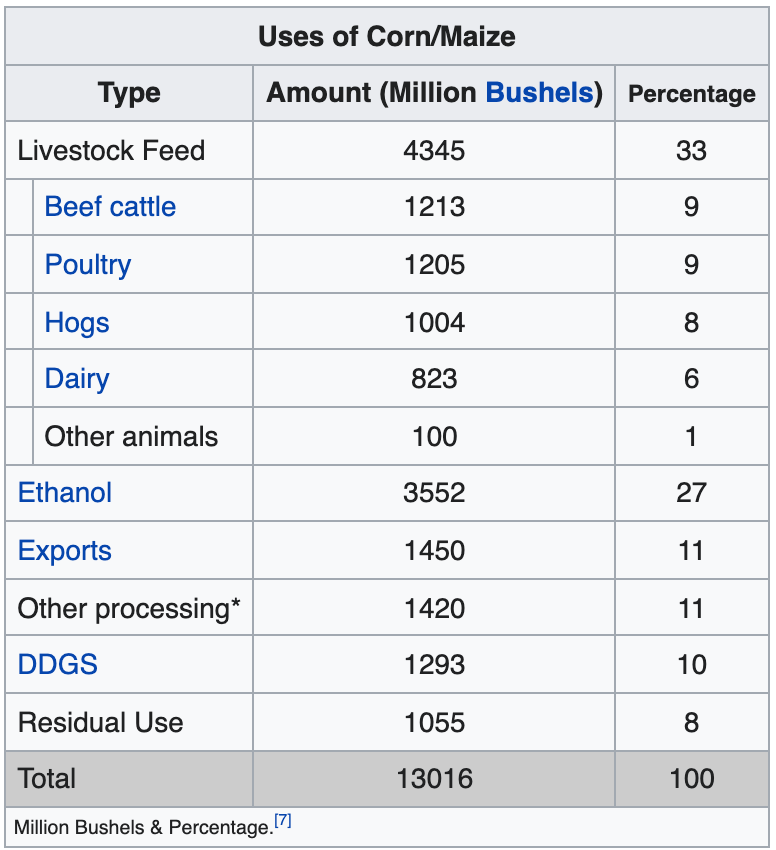Open the Poultry link
The width and height of the screenshot is (776, 850).
point(88,265)
